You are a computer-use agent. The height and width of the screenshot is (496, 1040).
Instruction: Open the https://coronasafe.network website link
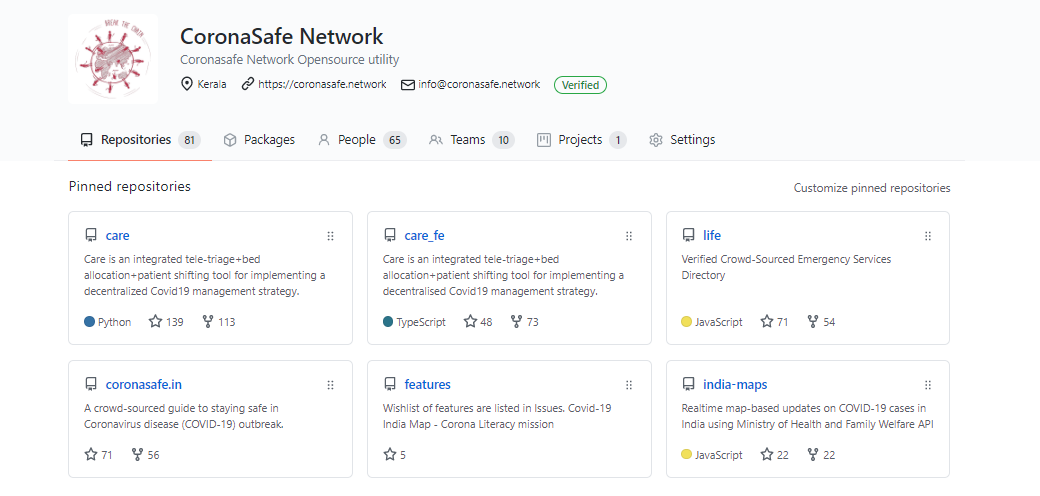tap(322, 84)
